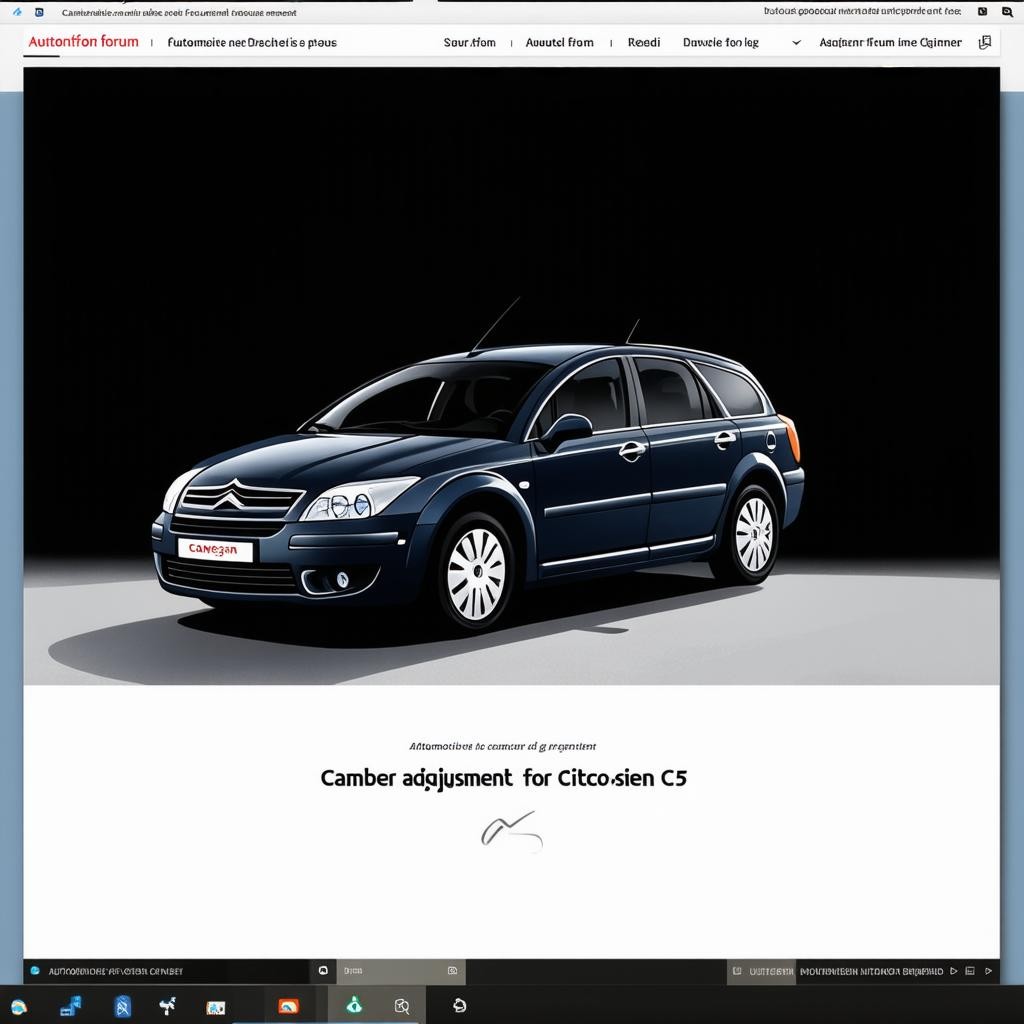The width and height of the screenshot is (1024, 1024).
Task: Open the Futomeite nec Drachet nav item
Action: (x=252, y=42)
